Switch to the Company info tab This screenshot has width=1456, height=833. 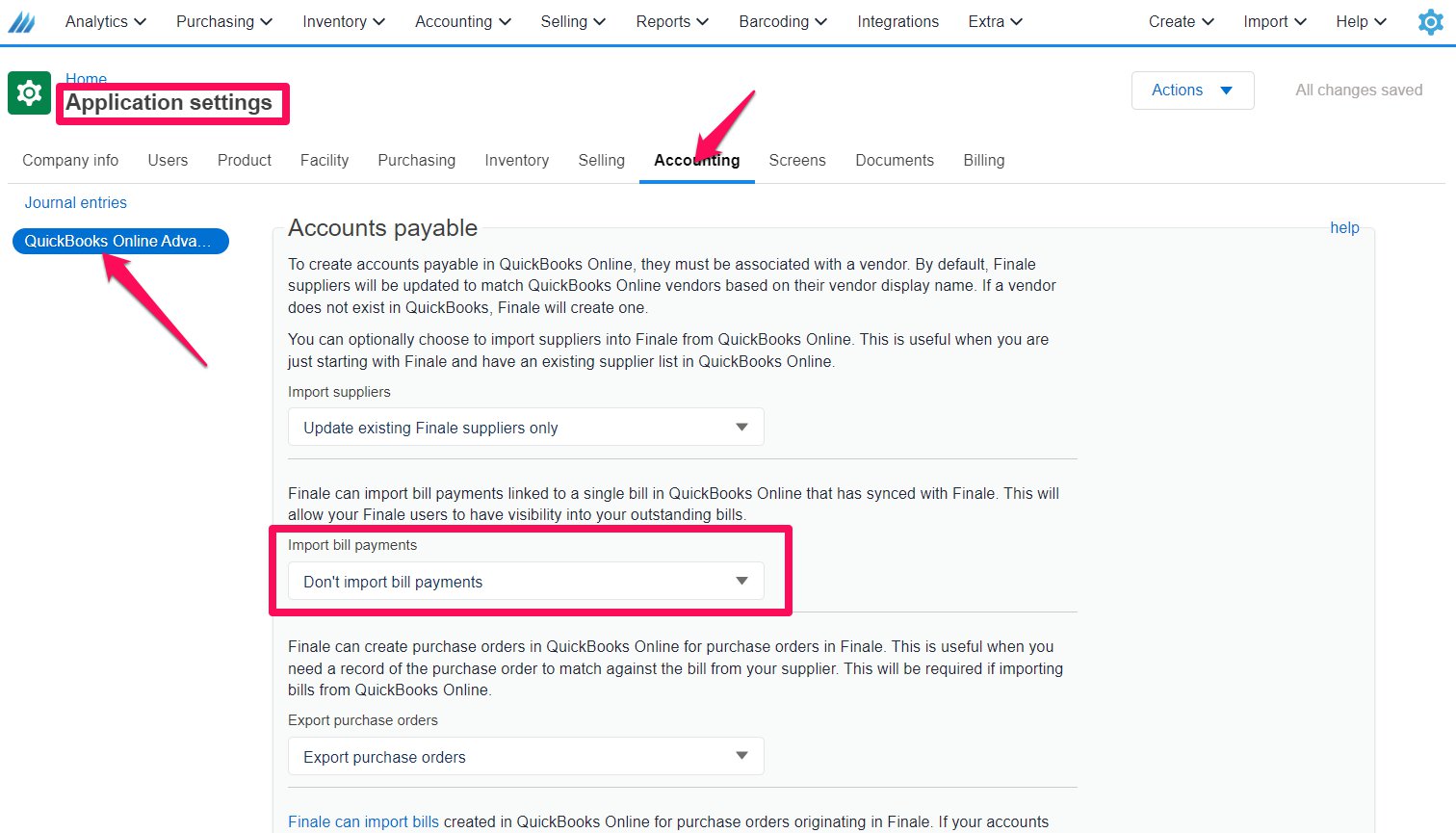coord(70,160)
